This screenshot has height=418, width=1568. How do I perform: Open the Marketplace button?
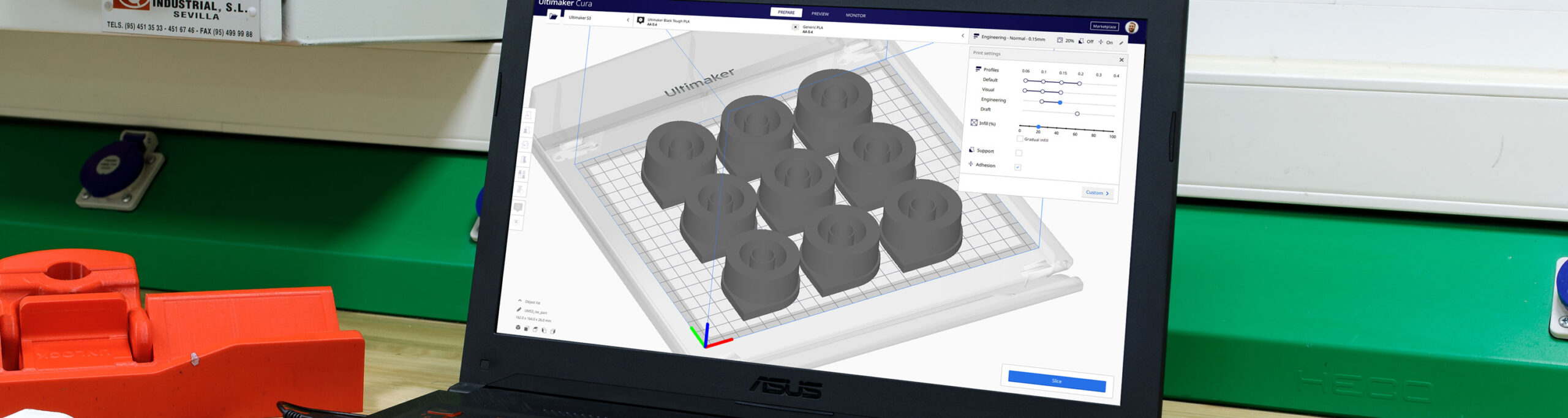point(1104,26)
